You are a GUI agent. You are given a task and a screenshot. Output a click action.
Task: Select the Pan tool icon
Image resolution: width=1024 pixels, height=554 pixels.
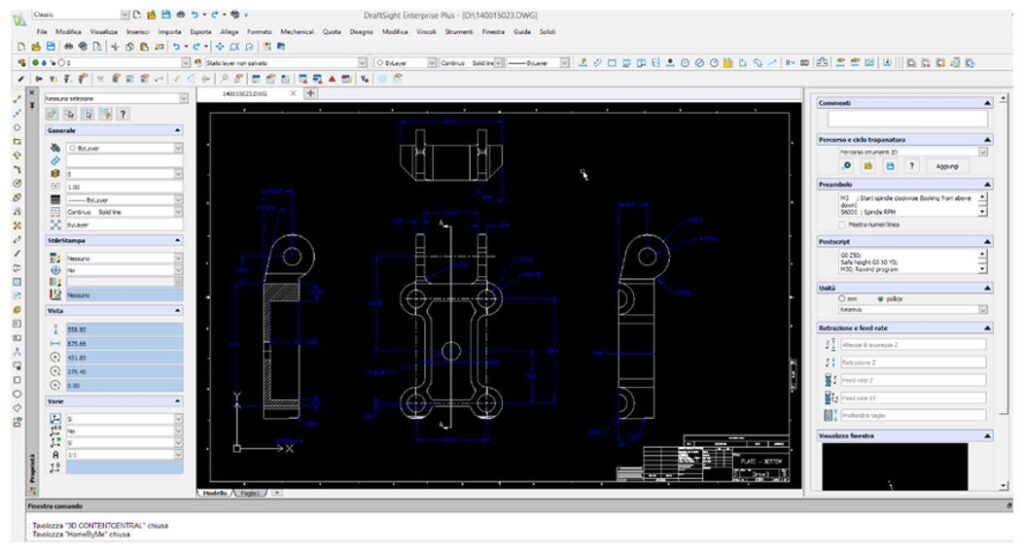pyautogui.click(x=220, y=46)
